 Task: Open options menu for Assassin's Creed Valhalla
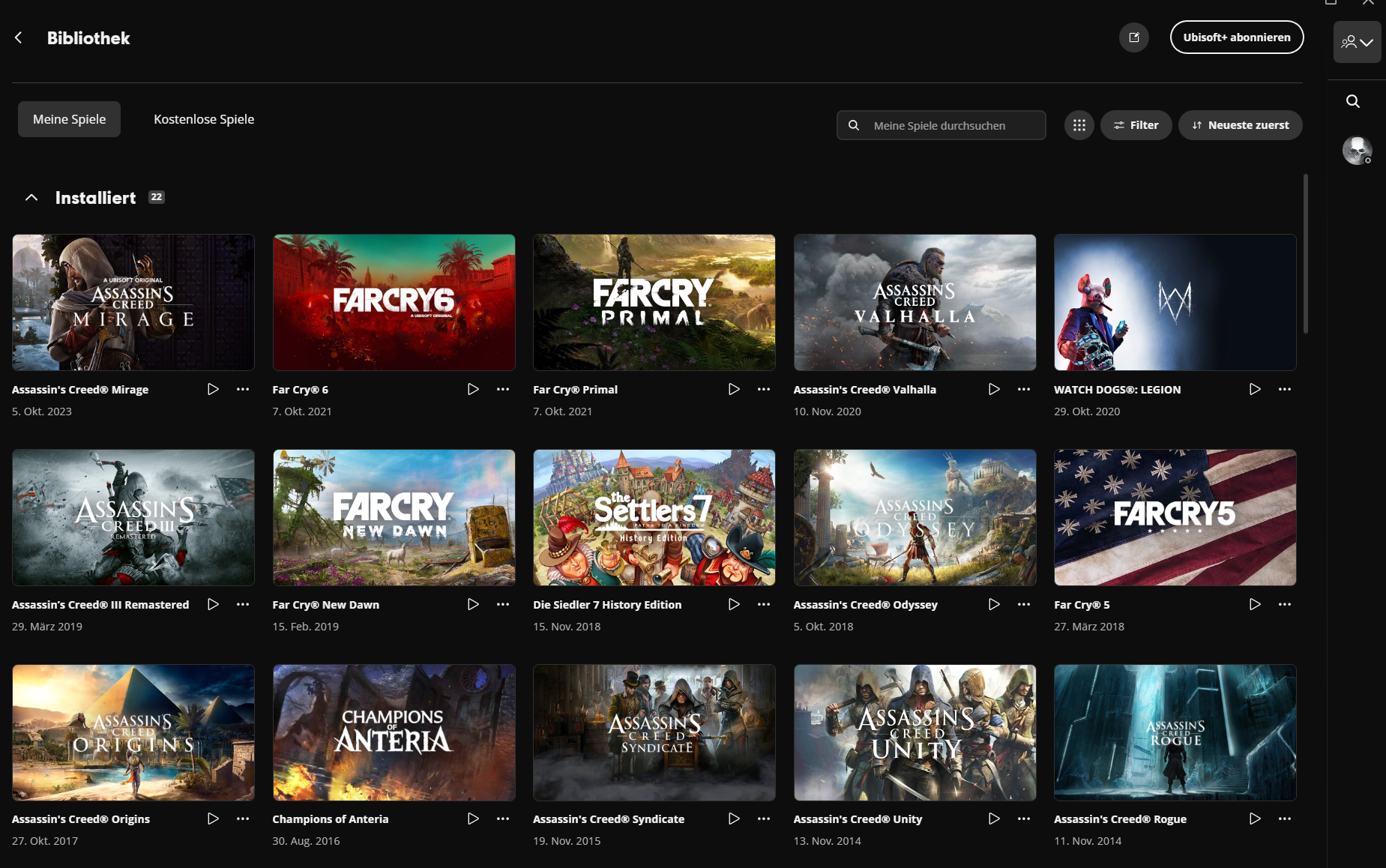(1024, 389)
